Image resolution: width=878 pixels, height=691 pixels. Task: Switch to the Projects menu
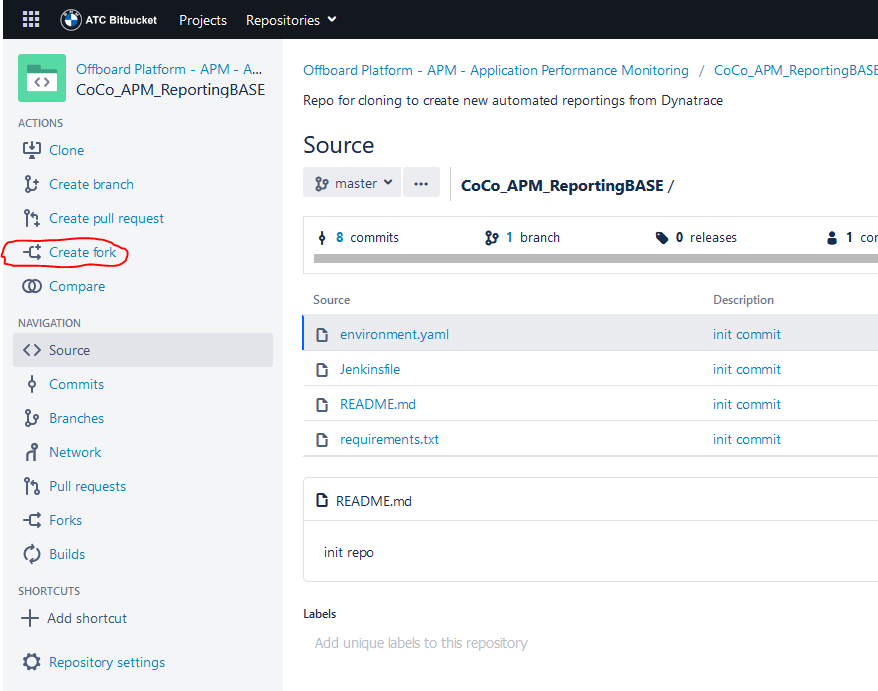click(203, 19)
